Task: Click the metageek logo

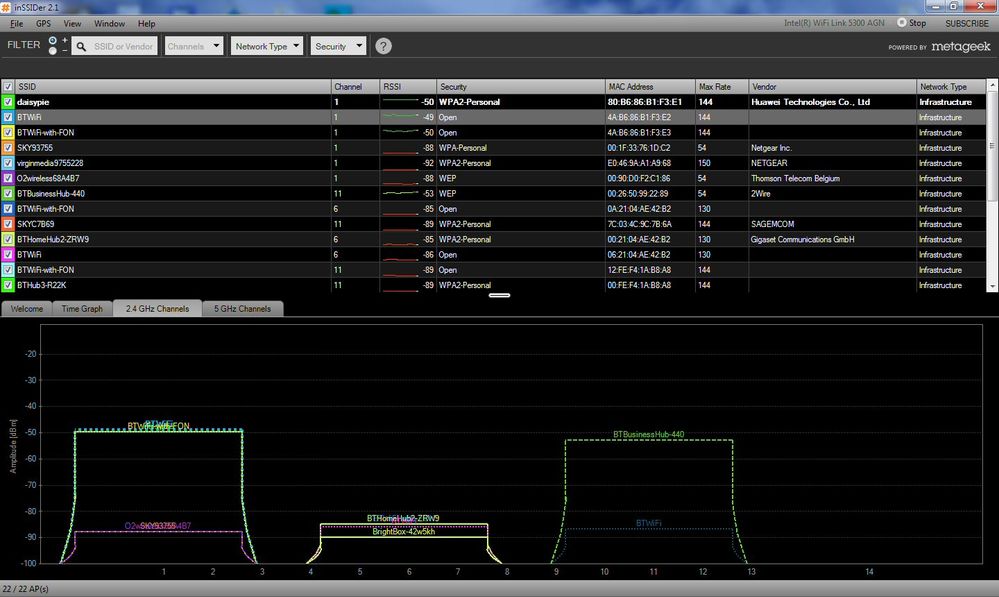Action: (961, 47)
